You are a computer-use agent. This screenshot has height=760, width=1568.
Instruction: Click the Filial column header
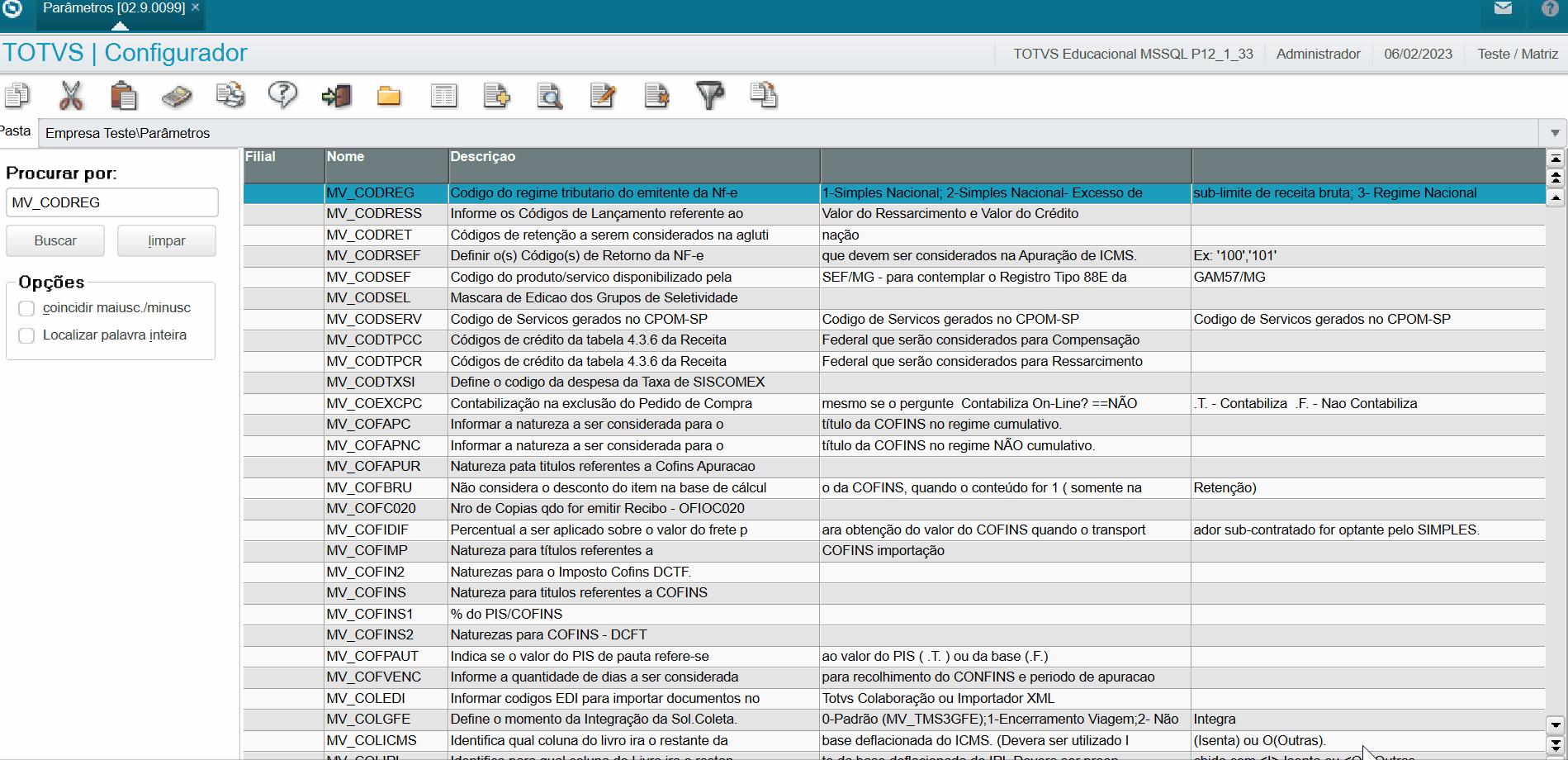(284, 165)
